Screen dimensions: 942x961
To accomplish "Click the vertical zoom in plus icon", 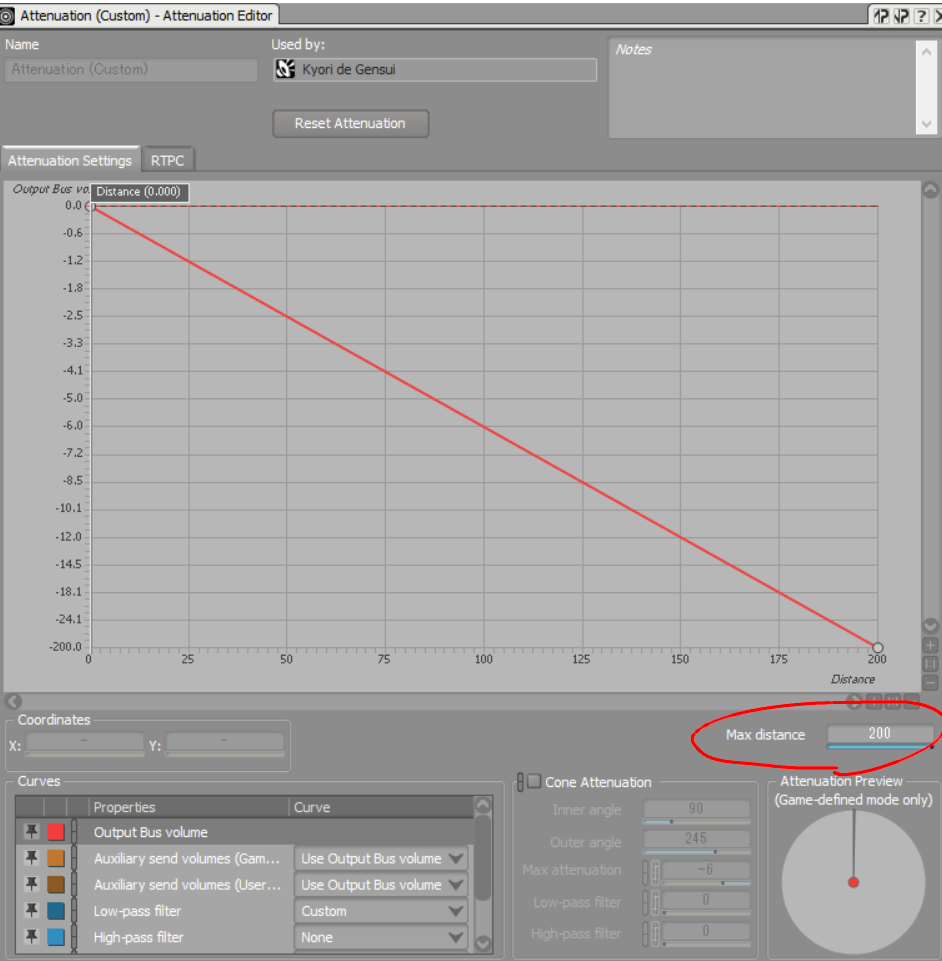I will click(930, 645).
